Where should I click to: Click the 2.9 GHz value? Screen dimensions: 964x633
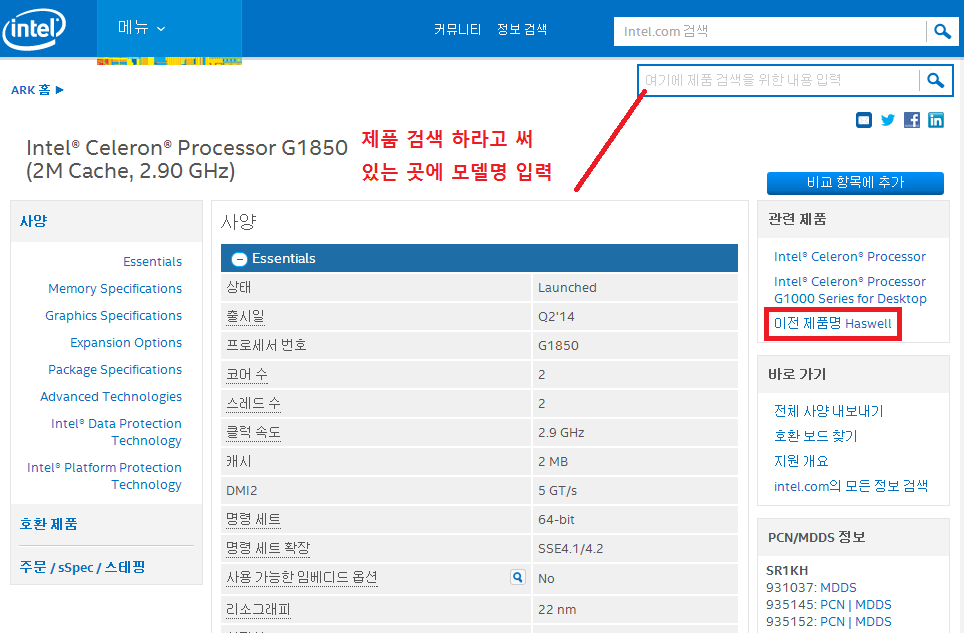pyautogui.click(x=561, y=433)
